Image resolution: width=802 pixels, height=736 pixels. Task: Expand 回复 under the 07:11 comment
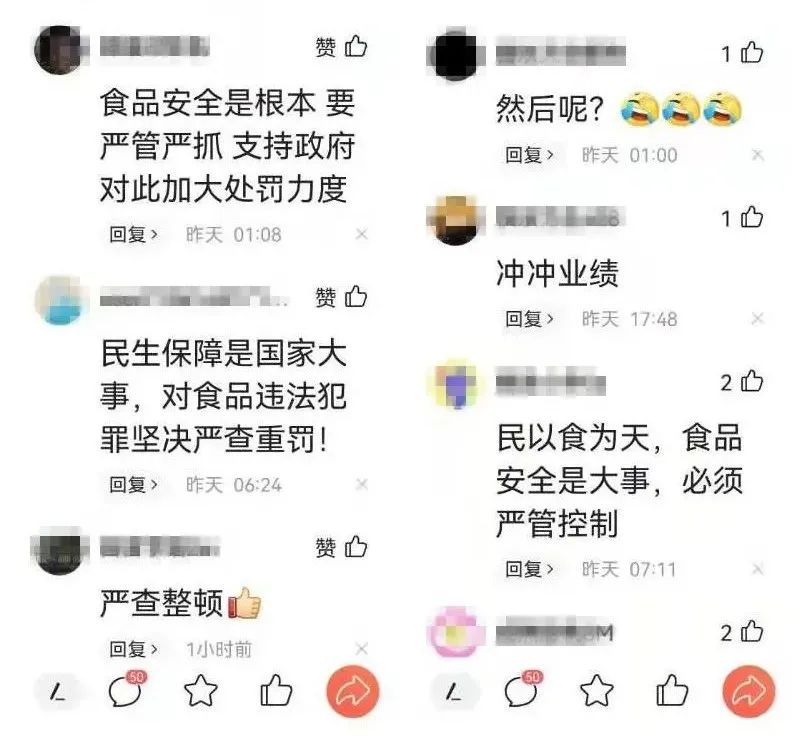[x=529, y=569]
